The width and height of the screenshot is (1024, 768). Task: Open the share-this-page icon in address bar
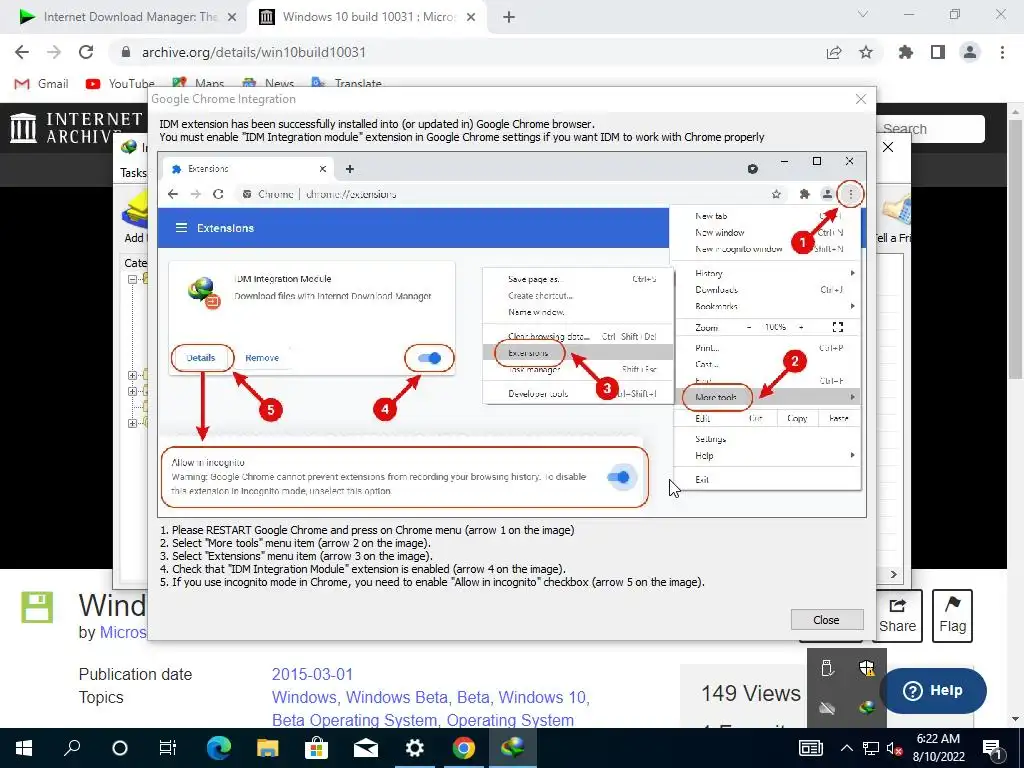834,52
